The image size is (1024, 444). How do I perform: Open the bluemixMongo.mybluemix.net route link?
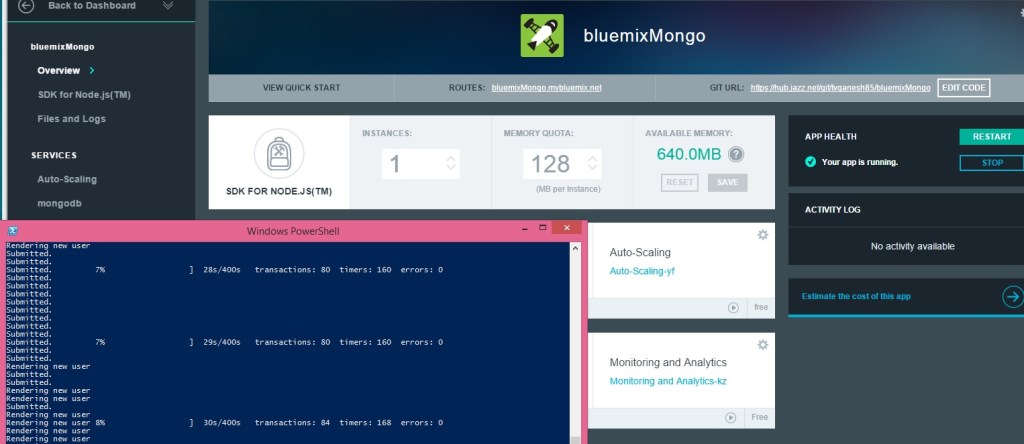pyautogui.click(x=546, y=88)
